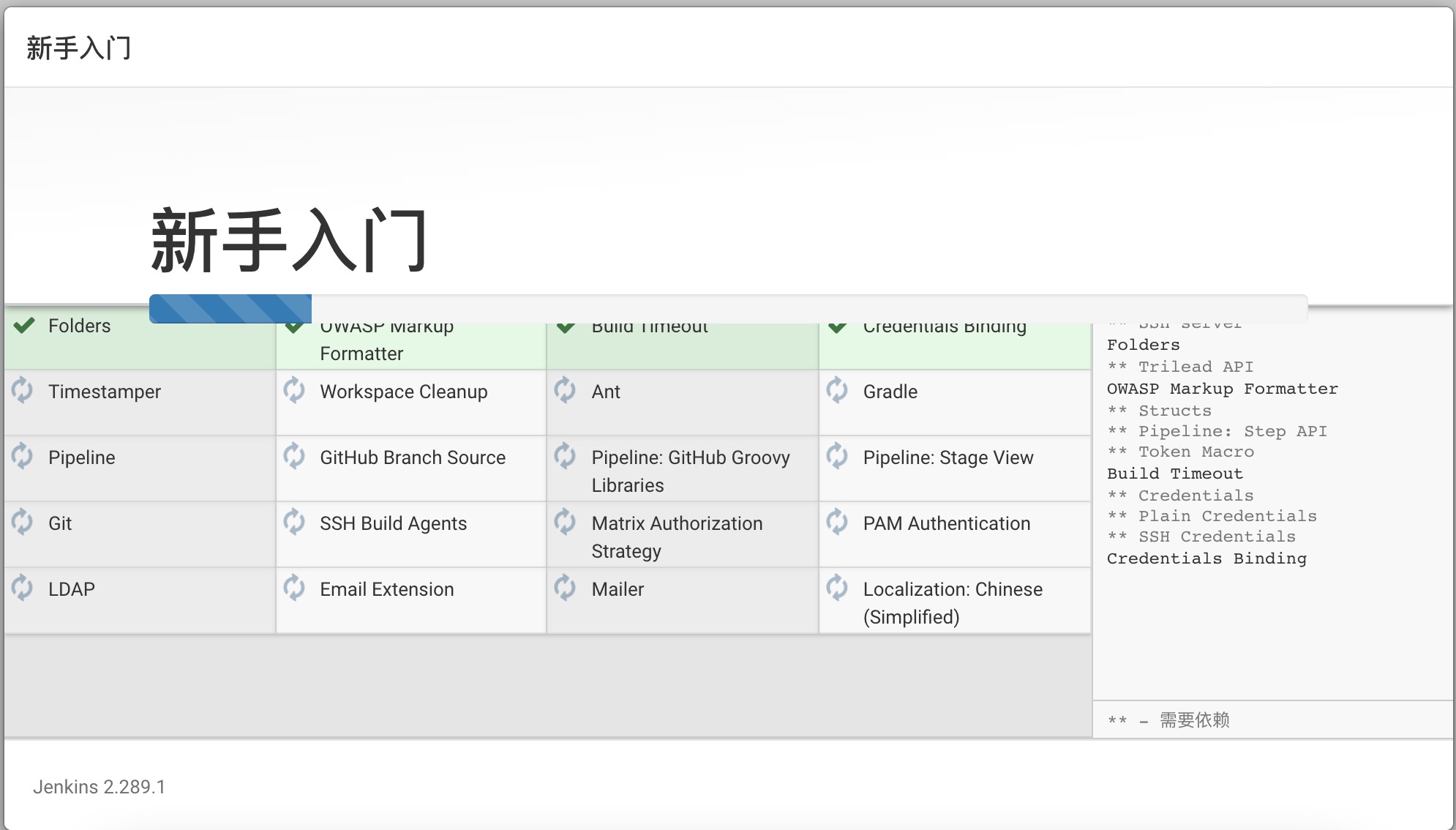Select the Gradle plugin name

tap(890, 392)
